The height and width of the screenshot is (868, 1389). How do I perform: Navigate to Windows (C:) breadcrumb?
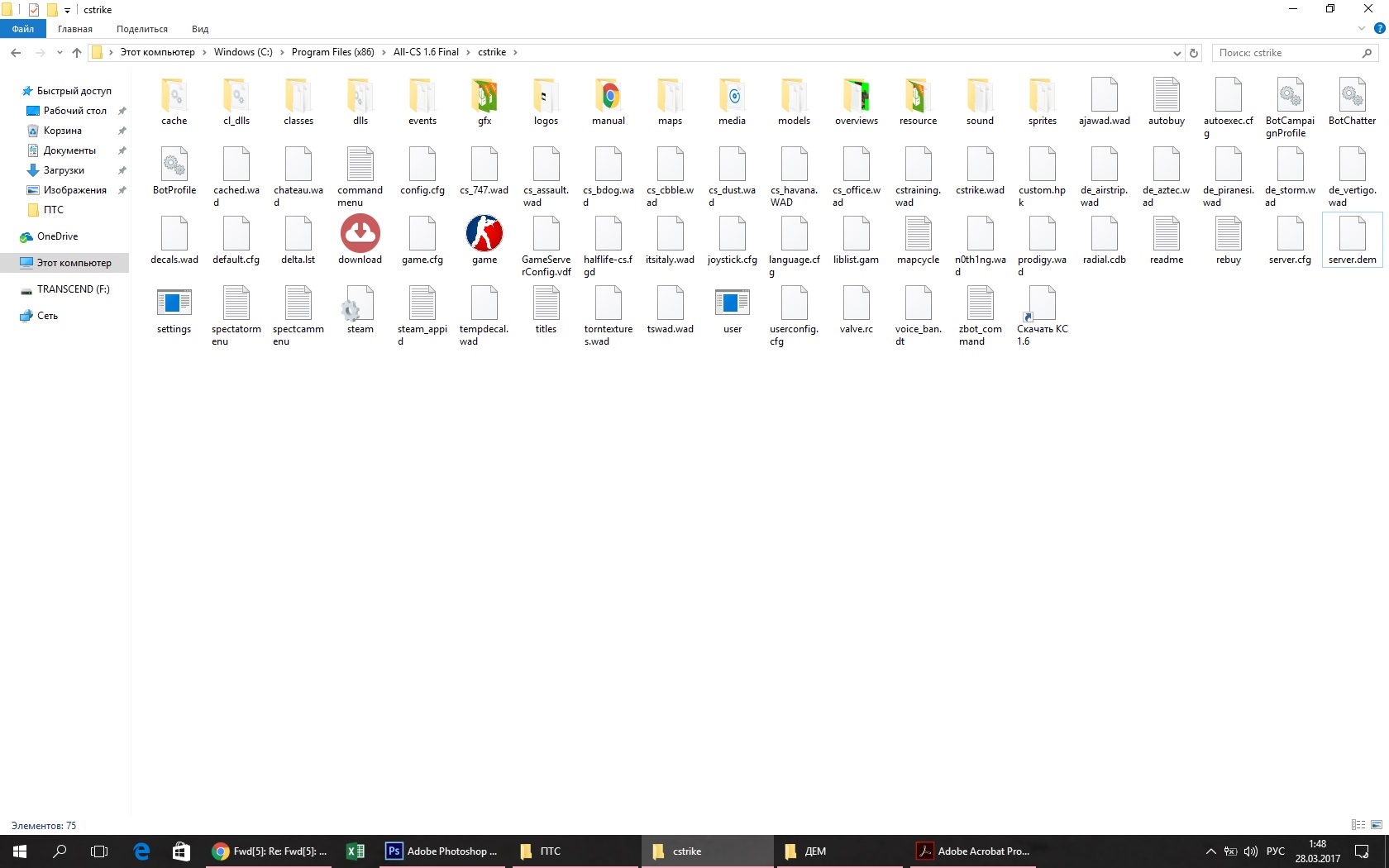tap(243, 52)
